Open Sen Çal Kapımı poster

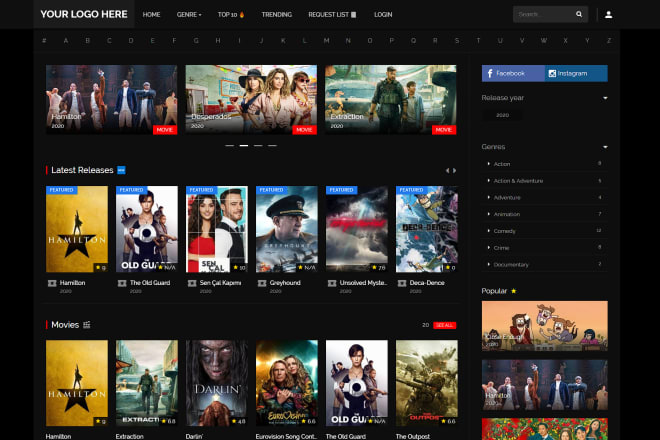pos(217,229)
